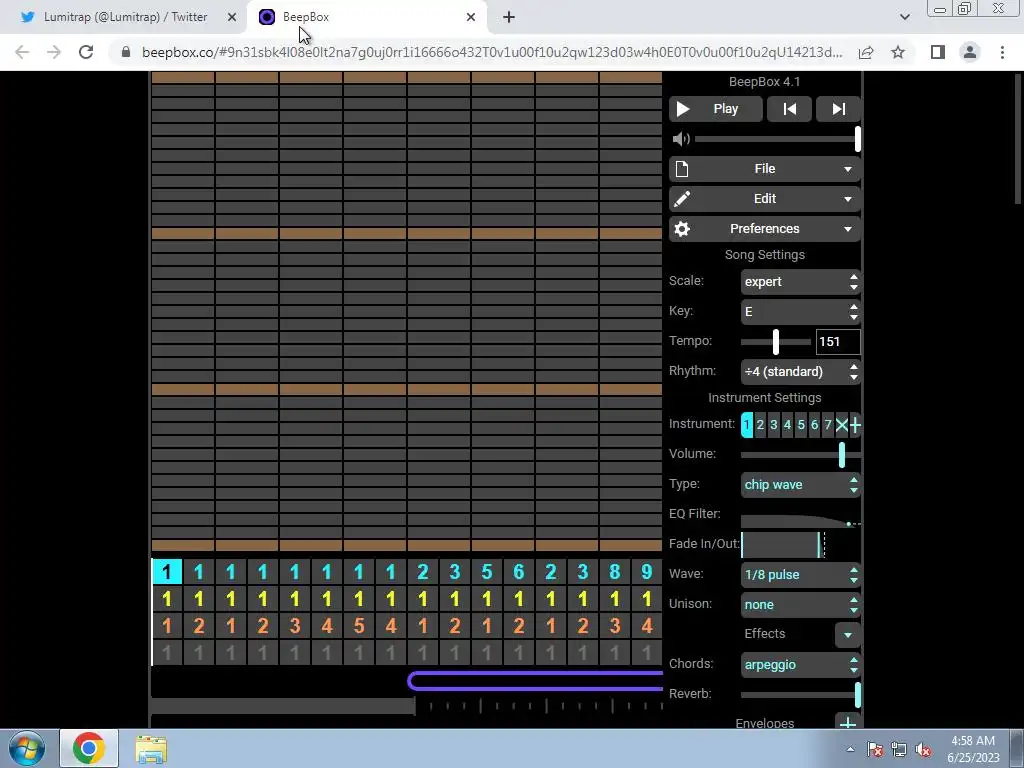Bookmark this page with the star
This screenshot has height=768, width=1024.
(x=898, y=52)
